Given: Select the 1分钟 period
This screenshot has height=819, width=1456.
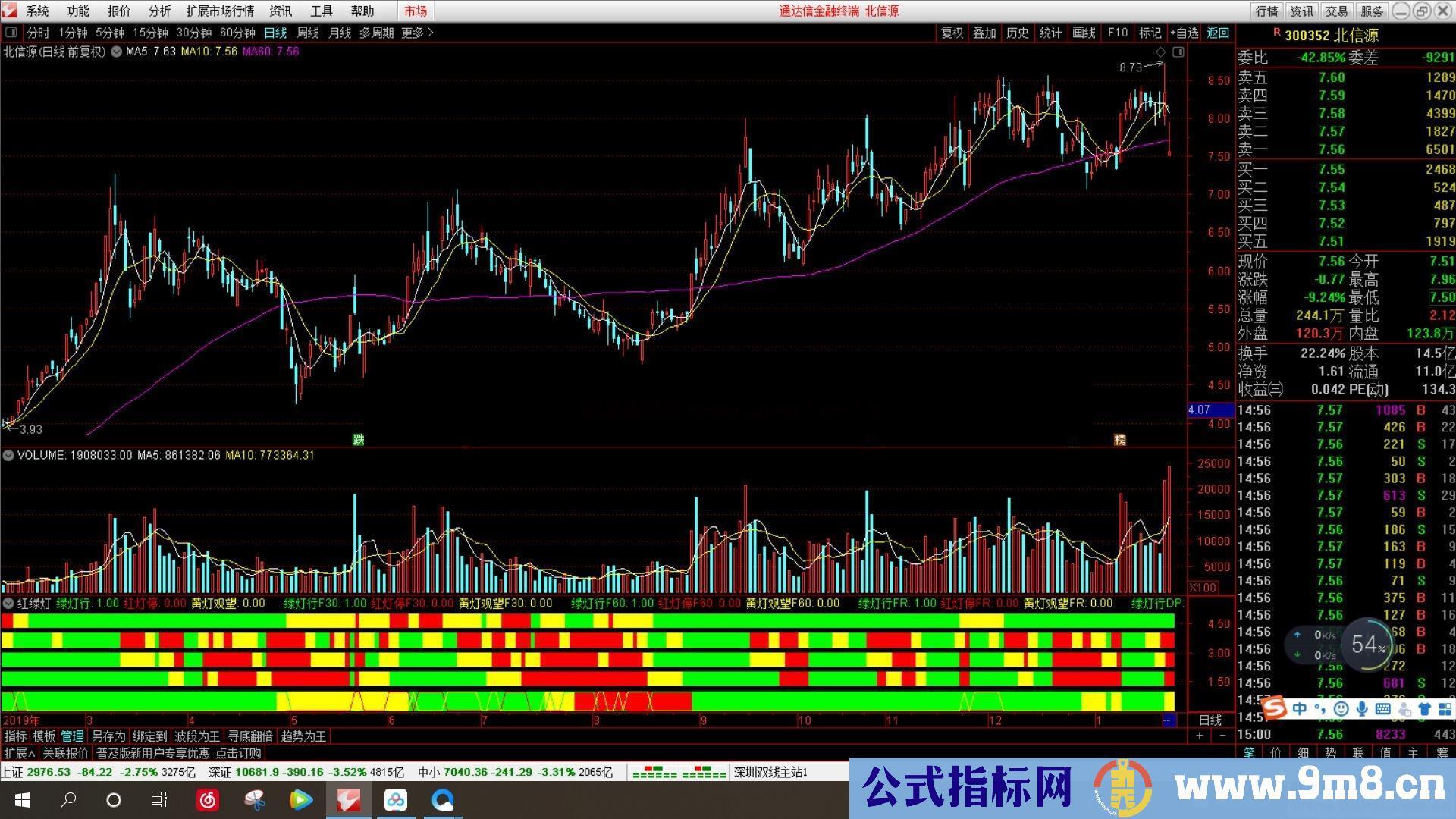Looking at the screenshot, I should (73, 33).
